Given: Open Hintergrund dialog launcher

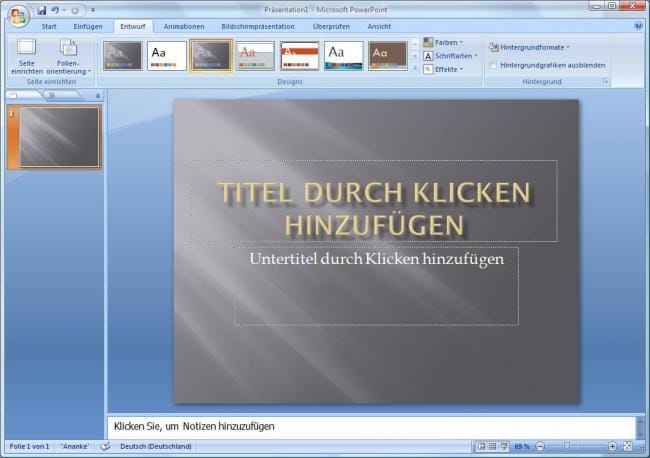Looking at the screenshot, I should [x=606, y=82].
